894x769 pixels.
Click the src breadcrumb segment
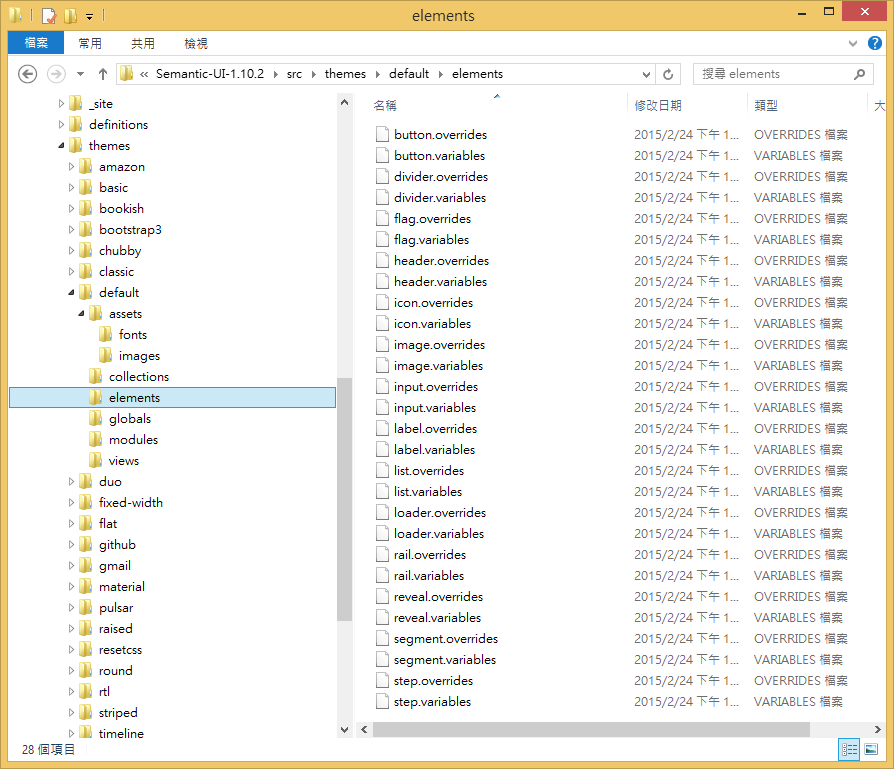point(294,74)
